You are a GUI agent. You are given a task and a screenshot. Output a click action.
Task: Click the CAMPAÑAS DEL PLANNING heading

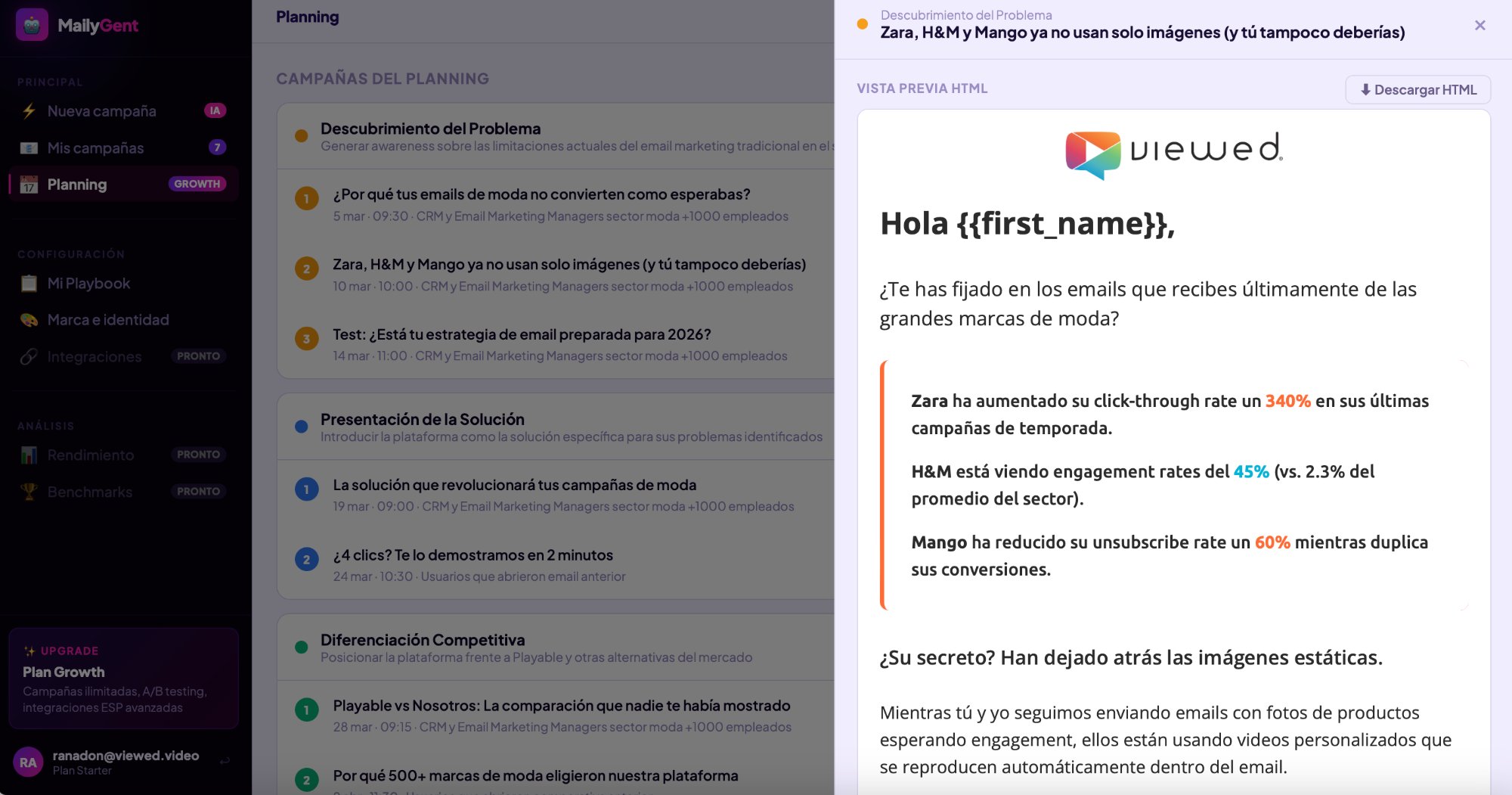(x=383, y=79)
